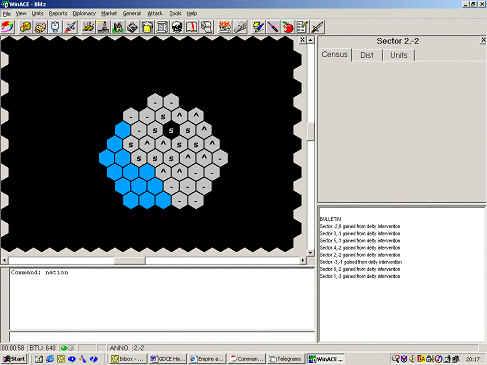Screen dimensions: 487x365
Task: Switch to the Dist tab
Action: tap(367, 55)
